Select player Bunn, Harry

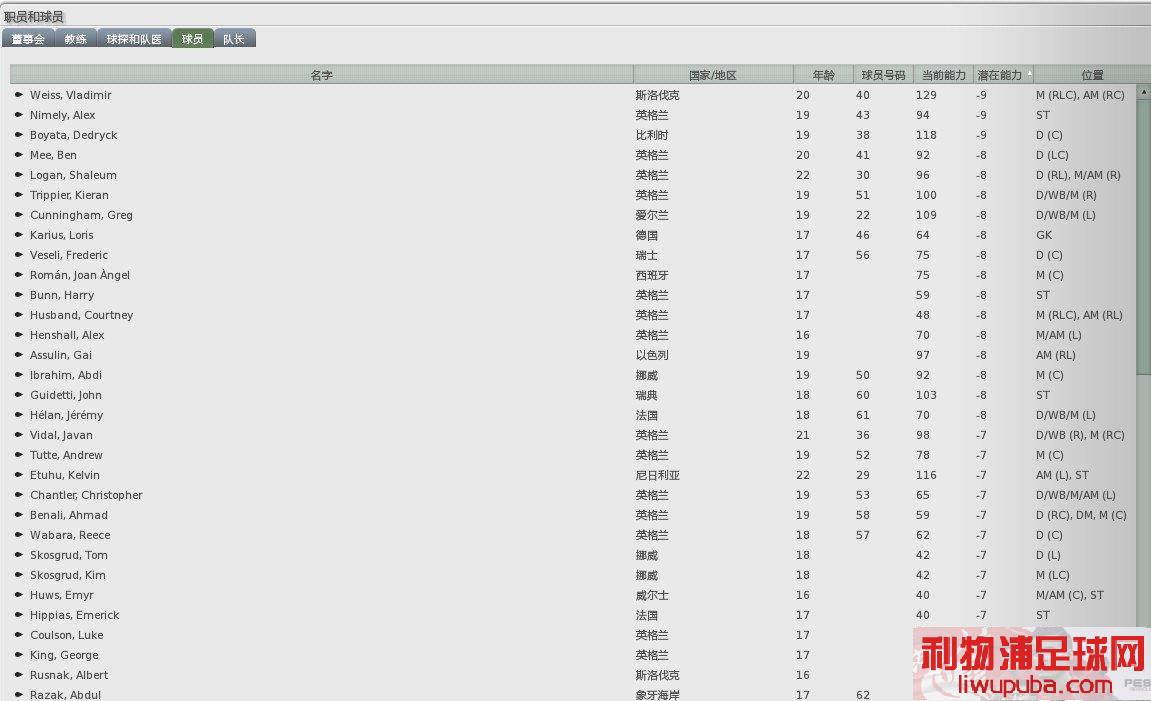click(62, 295)
